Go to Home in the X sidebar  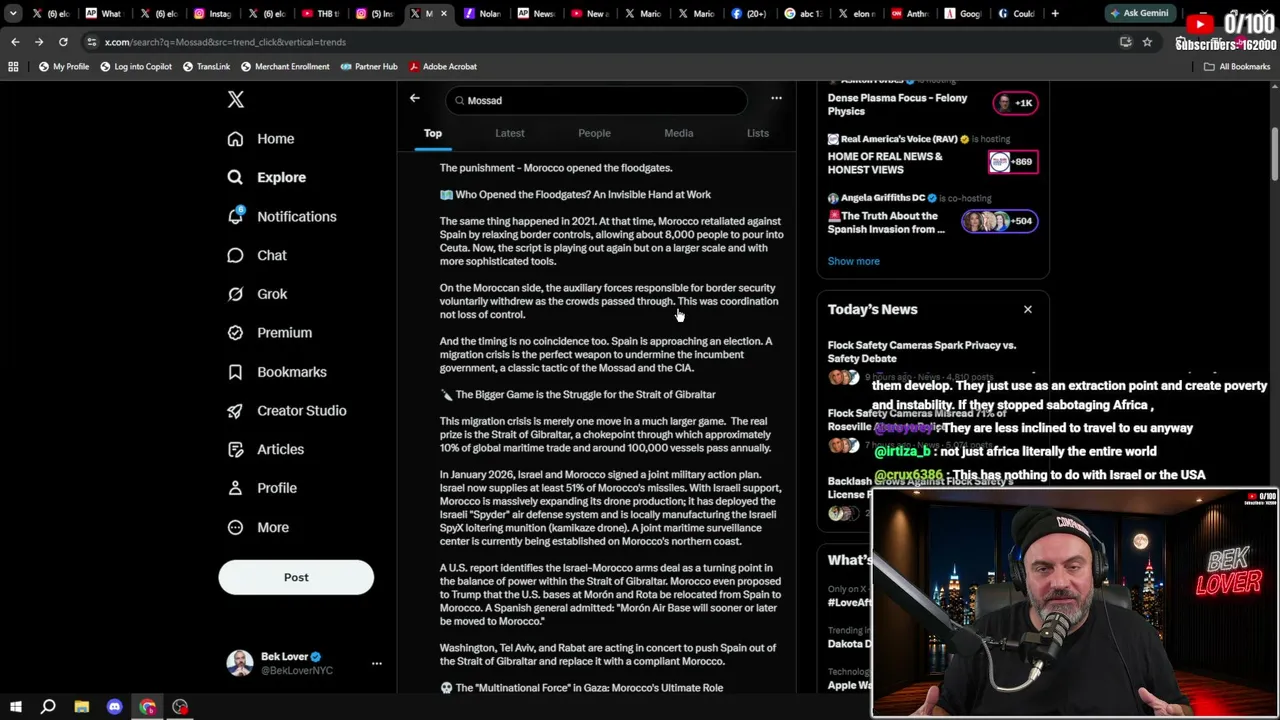(261, 139)
